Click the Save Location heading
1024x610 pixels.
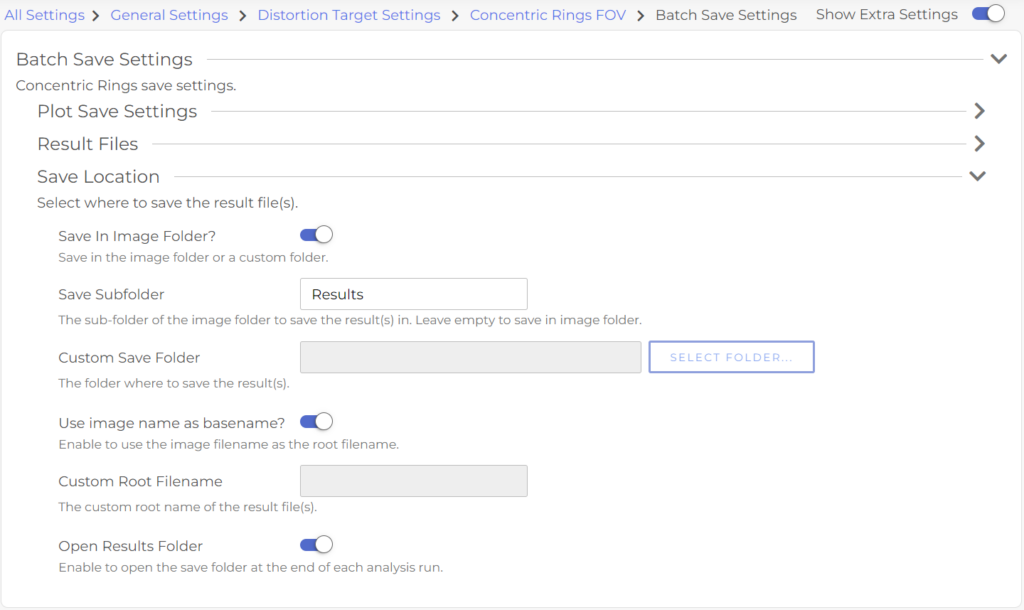point(98,176)
